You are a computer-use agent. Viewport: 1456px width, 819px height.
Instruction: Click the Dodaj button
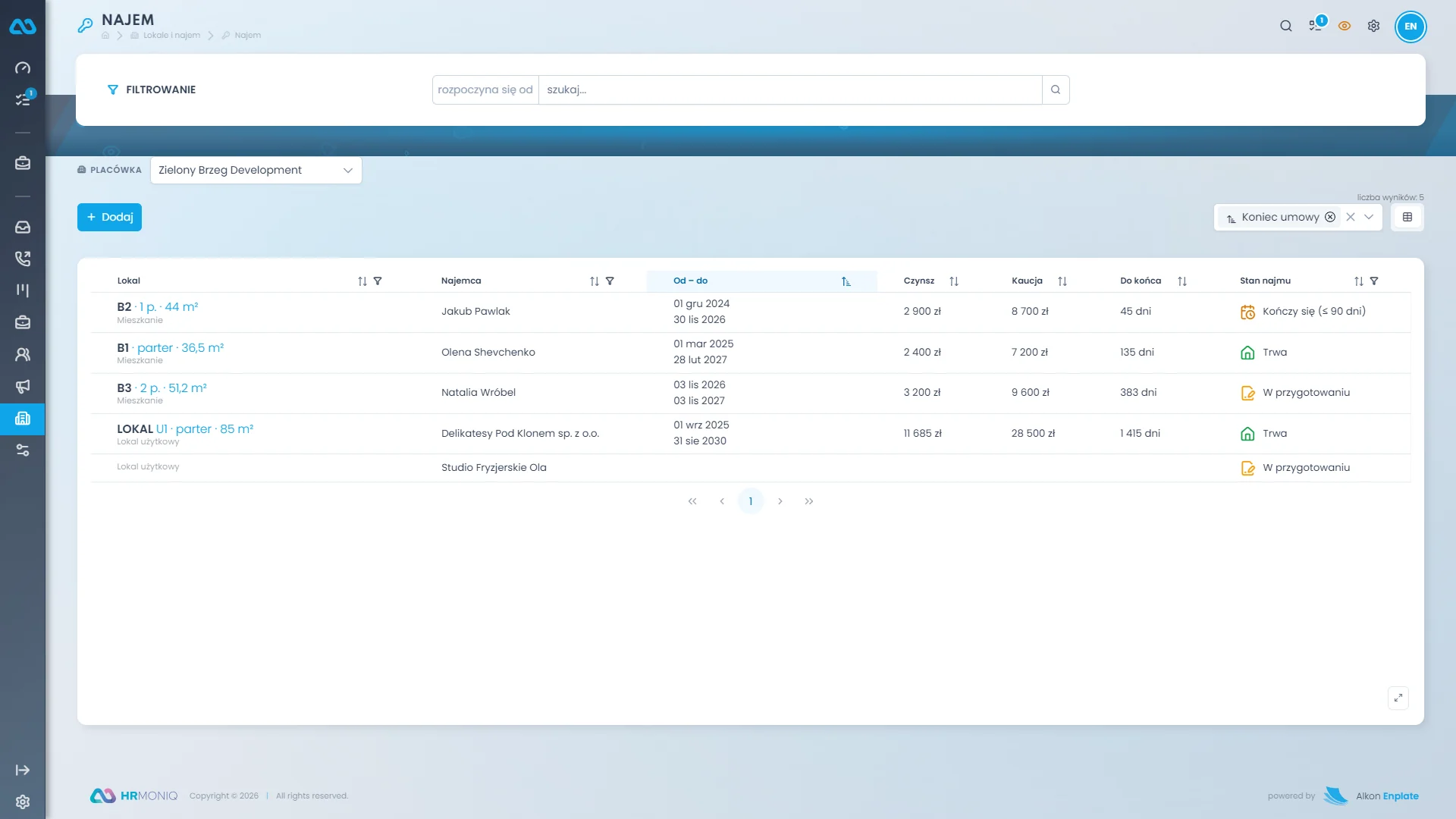tap(109, 217)
